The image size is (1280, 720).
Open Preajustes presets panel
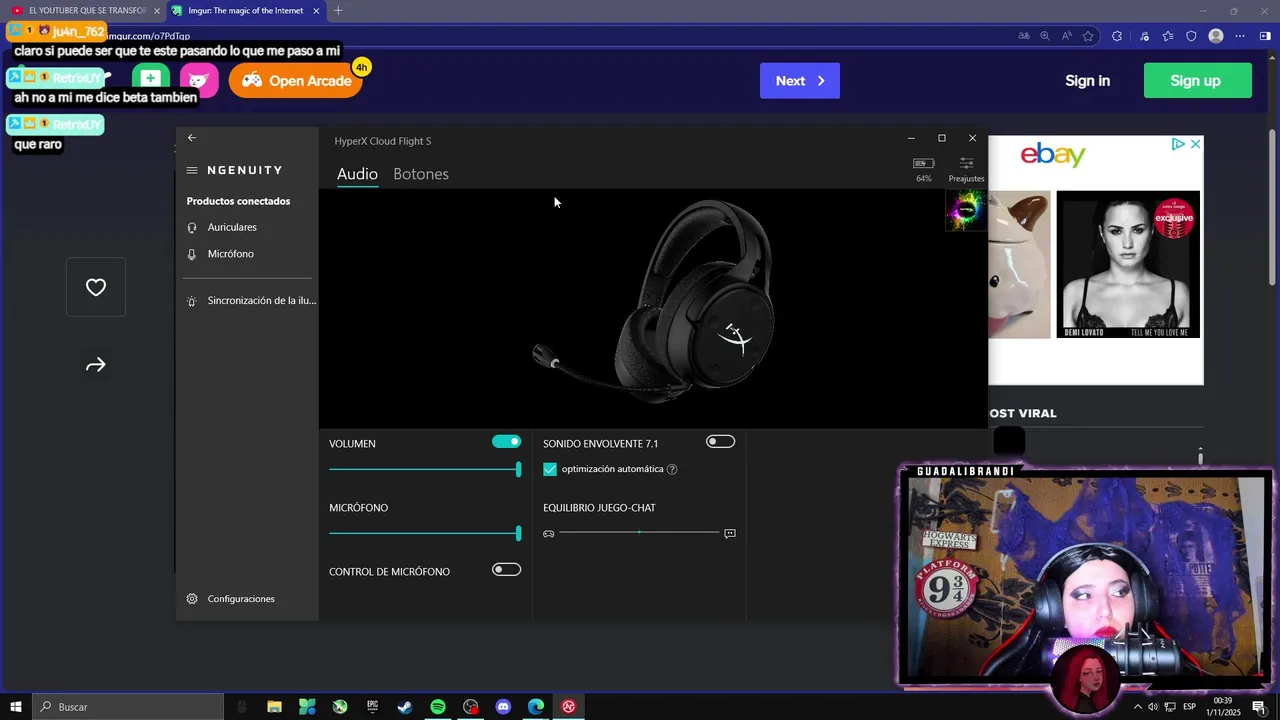coord(966,168)
